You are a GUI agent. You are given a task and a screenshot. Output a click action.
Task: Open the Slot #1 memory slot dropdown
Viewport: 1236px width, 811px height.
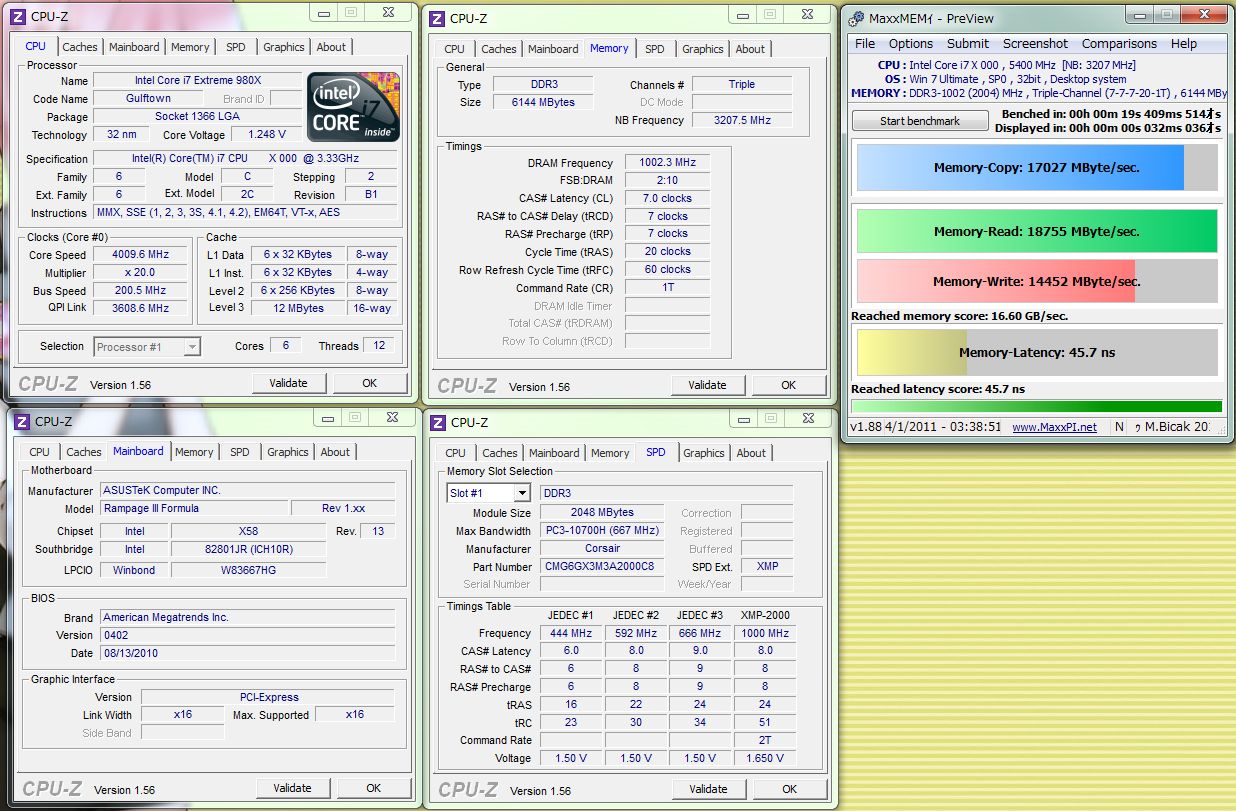click(521, 493)
